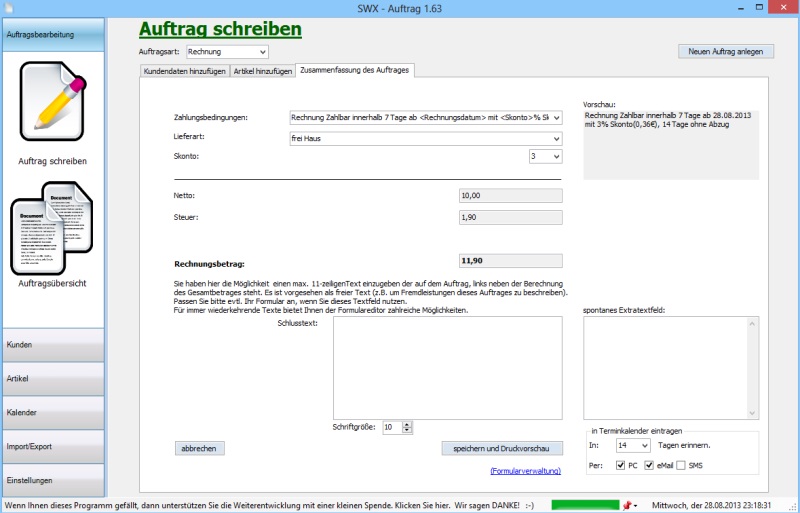
Task: Switch to Kundendaten hinzufügen tab
Action: [x=184, y=71]
